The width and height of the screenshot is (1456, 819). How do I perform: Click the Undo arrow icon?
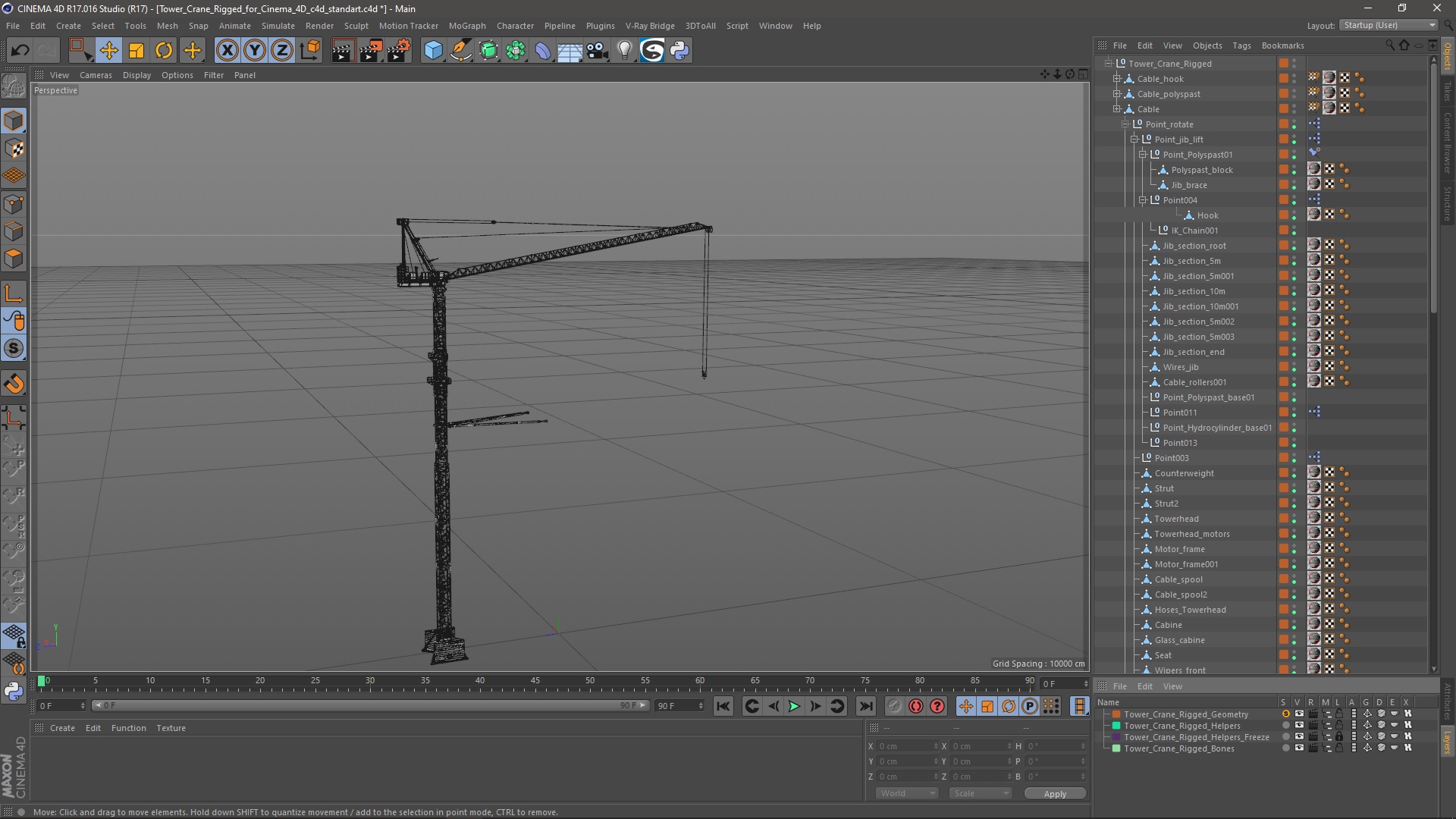coord(20,51)
